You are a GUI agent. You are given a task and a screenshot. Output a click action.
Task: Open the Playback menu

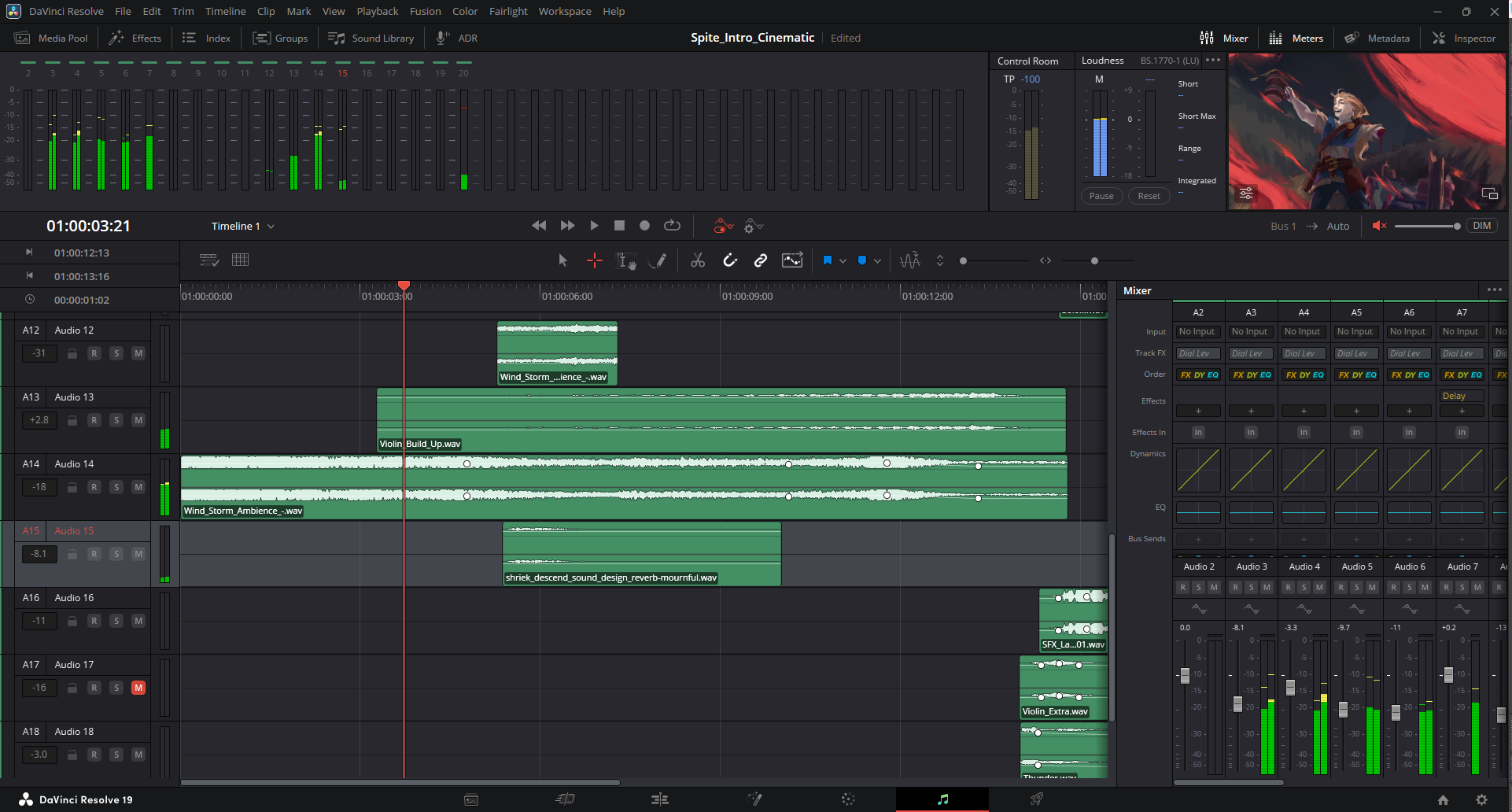click(377, 11)
